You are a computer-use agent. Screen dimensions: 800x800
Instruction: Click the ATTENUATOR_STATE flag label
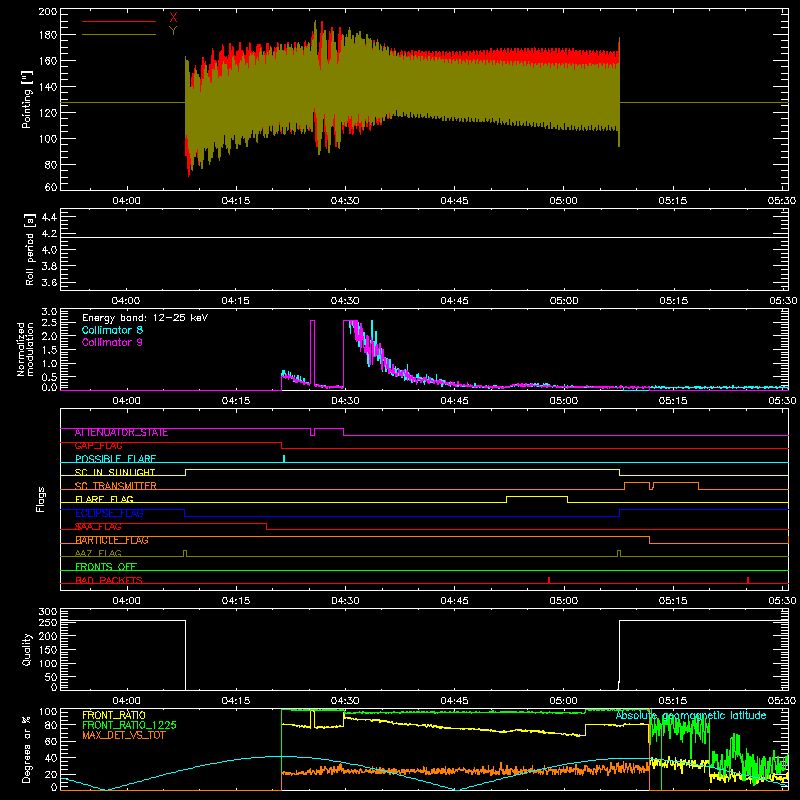(x=121, y=433)
